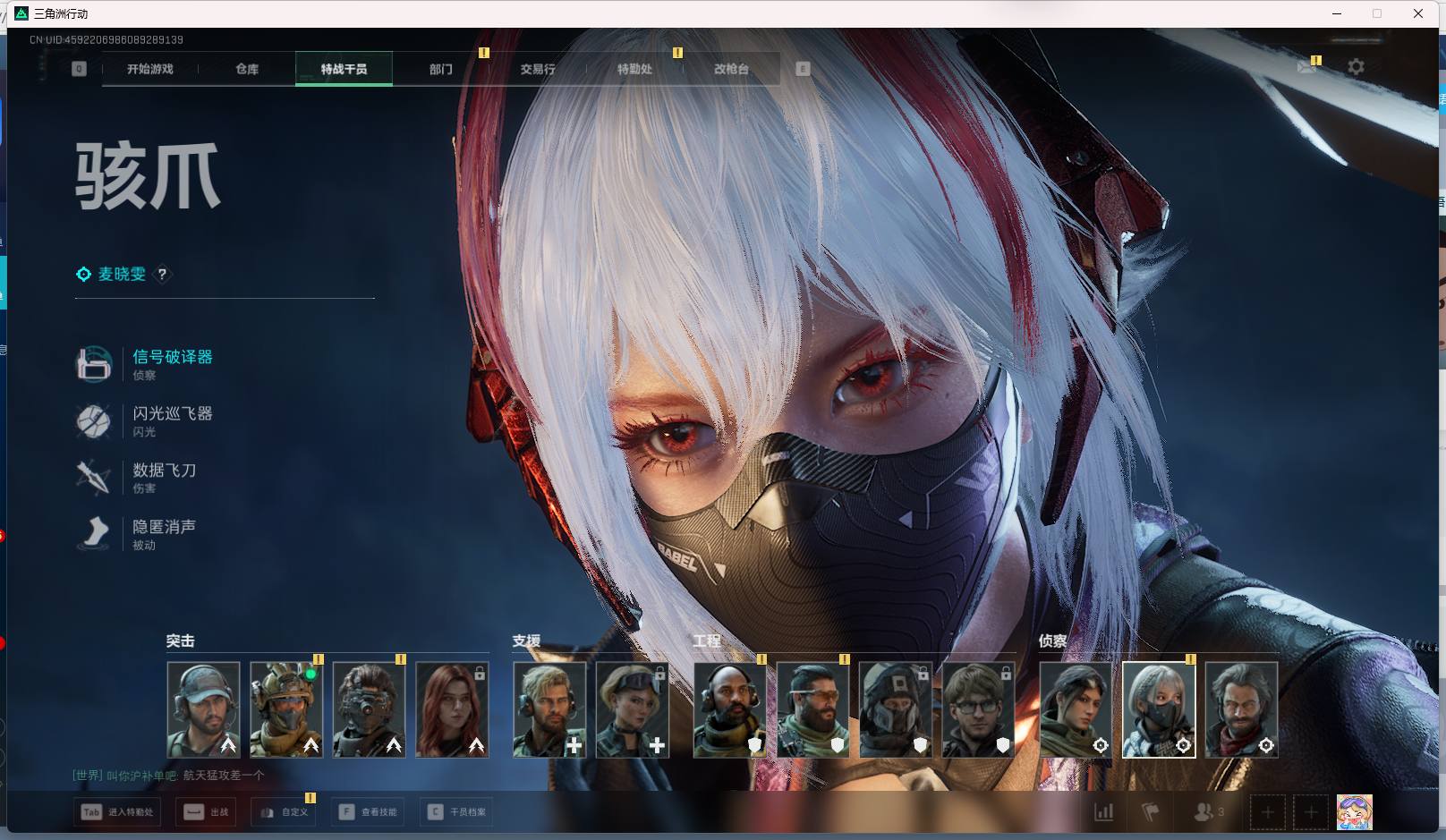Click the 闪光巡飞器 skill name
Image resolution: width=1446 pixels, height=840 pixels.
pos(173,413)
